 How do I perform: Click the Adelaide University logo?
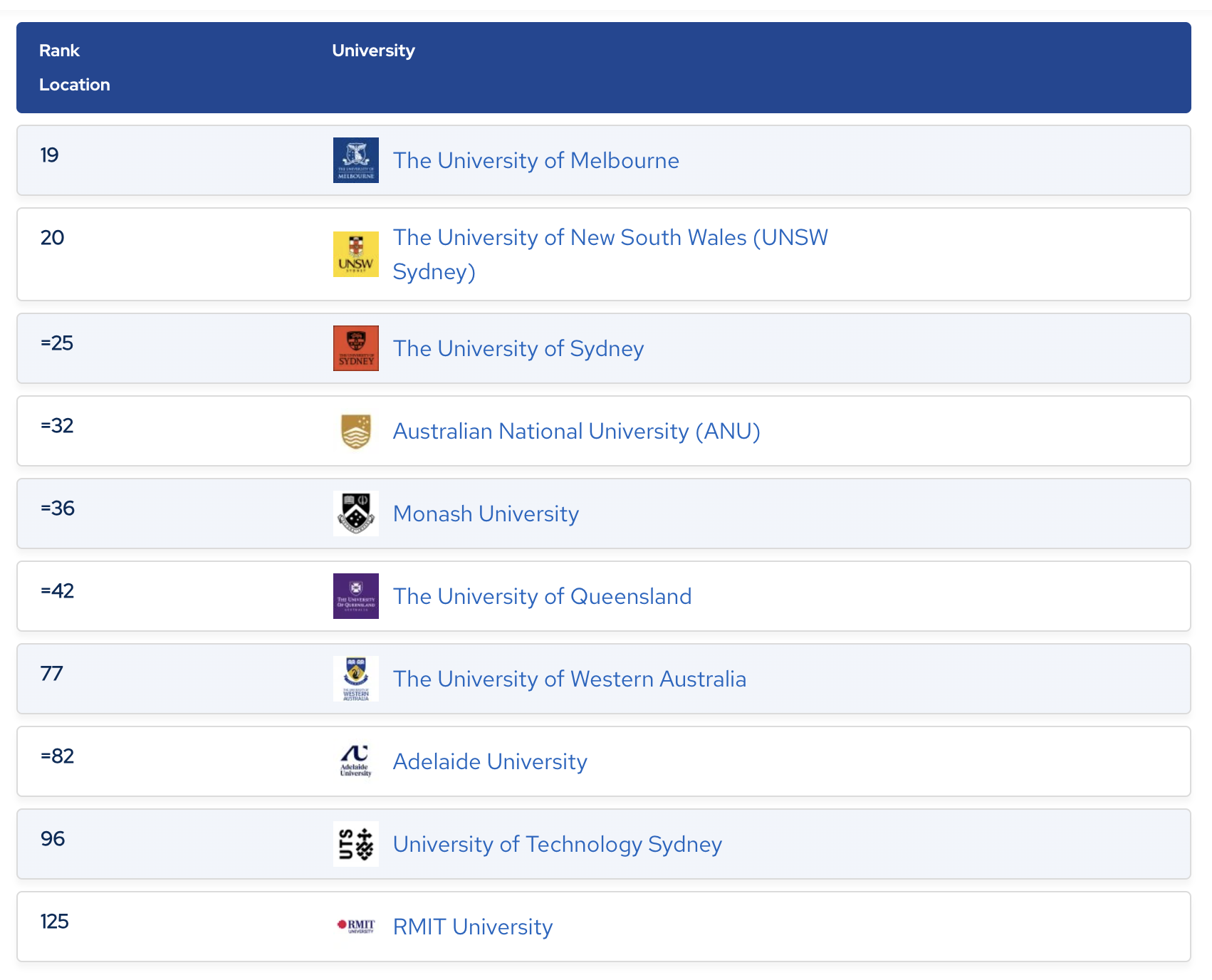[x=355, y=761]
